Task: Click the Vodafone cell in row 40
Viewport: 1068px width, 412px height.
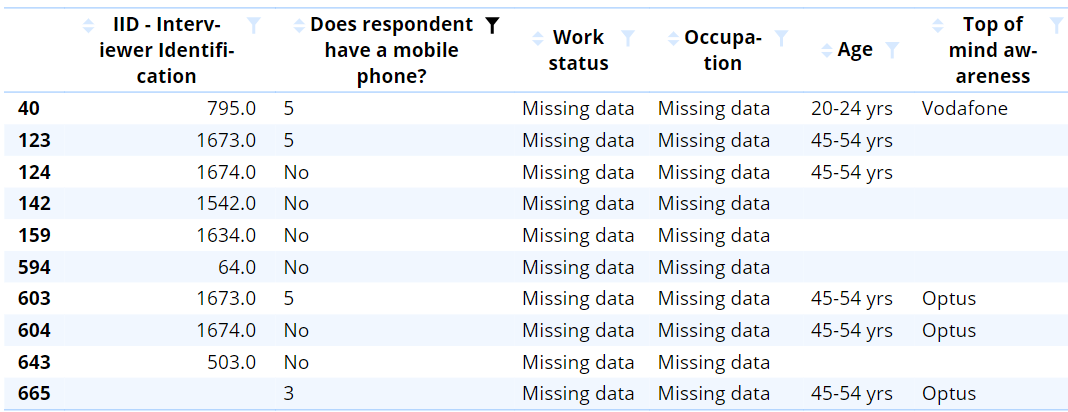Action: [x=964, y=108]
